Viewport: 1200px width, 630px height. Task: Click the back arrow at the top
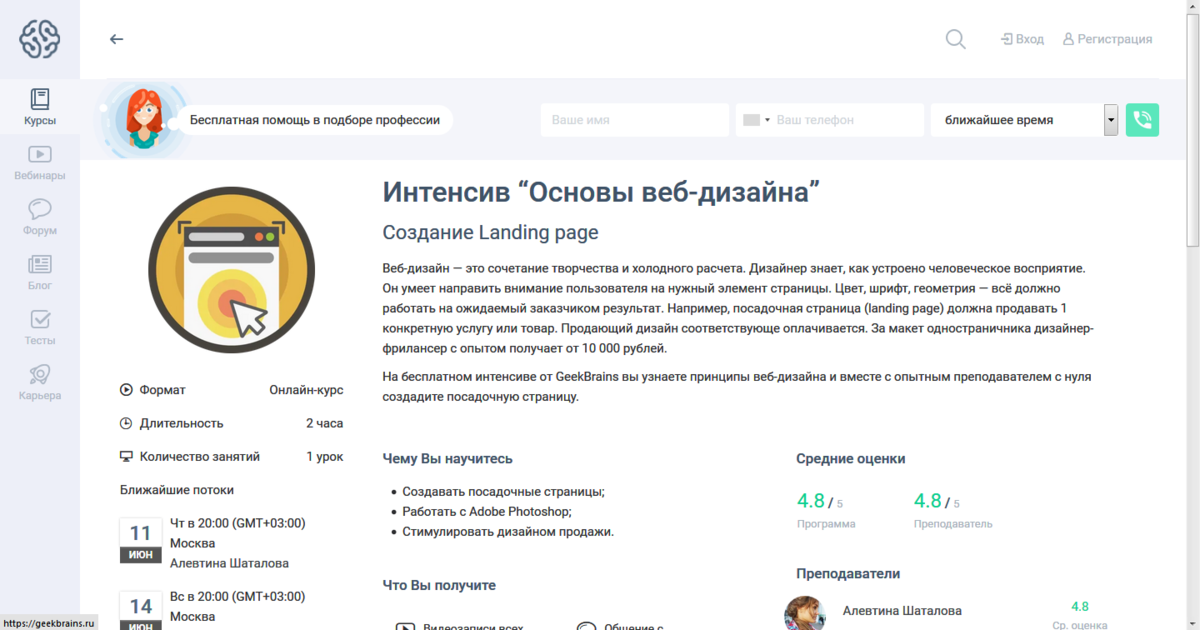116,39
